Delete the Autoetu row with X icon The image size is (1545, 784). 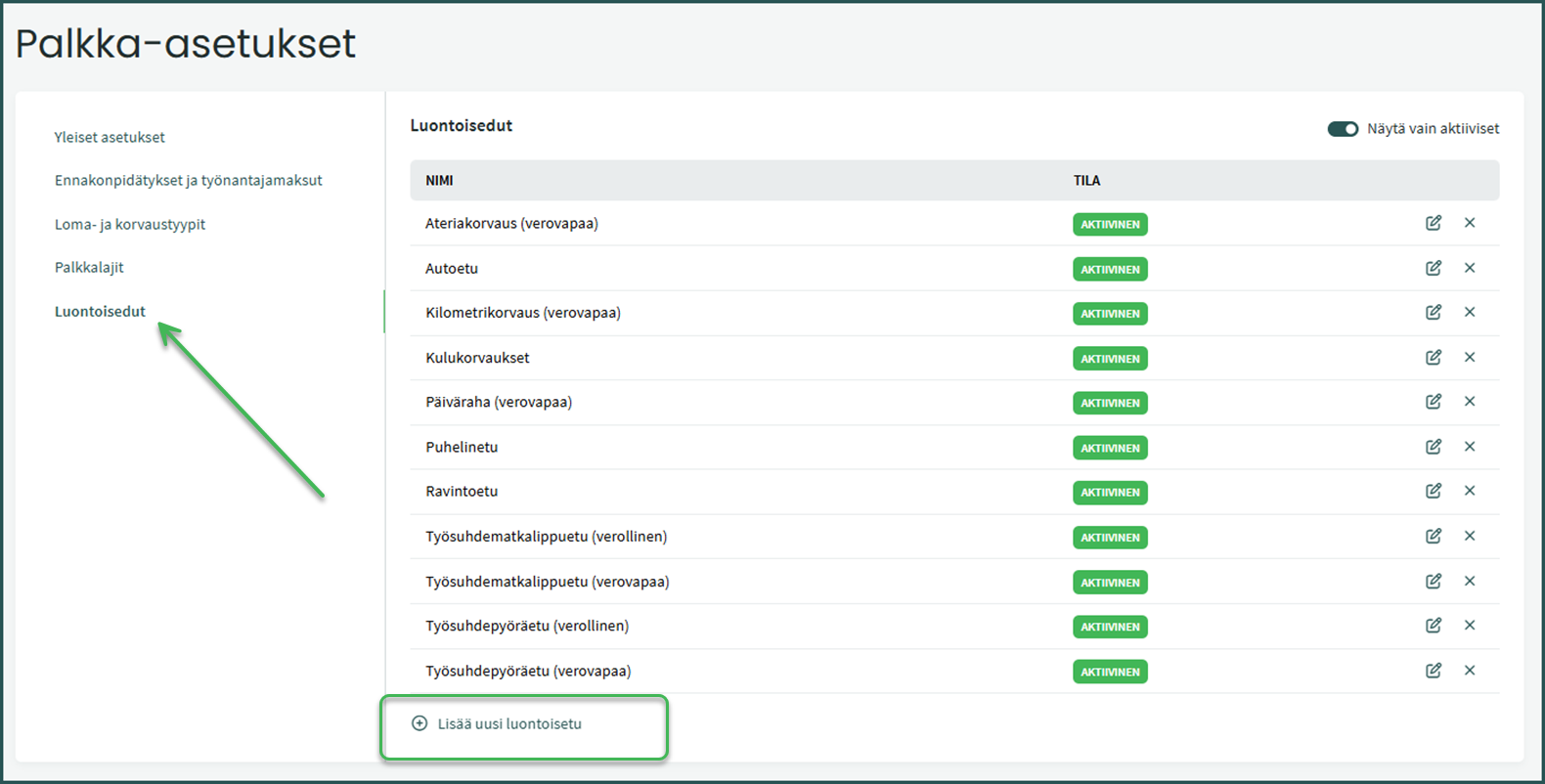pyautogui.click(x=1469, y=268)
